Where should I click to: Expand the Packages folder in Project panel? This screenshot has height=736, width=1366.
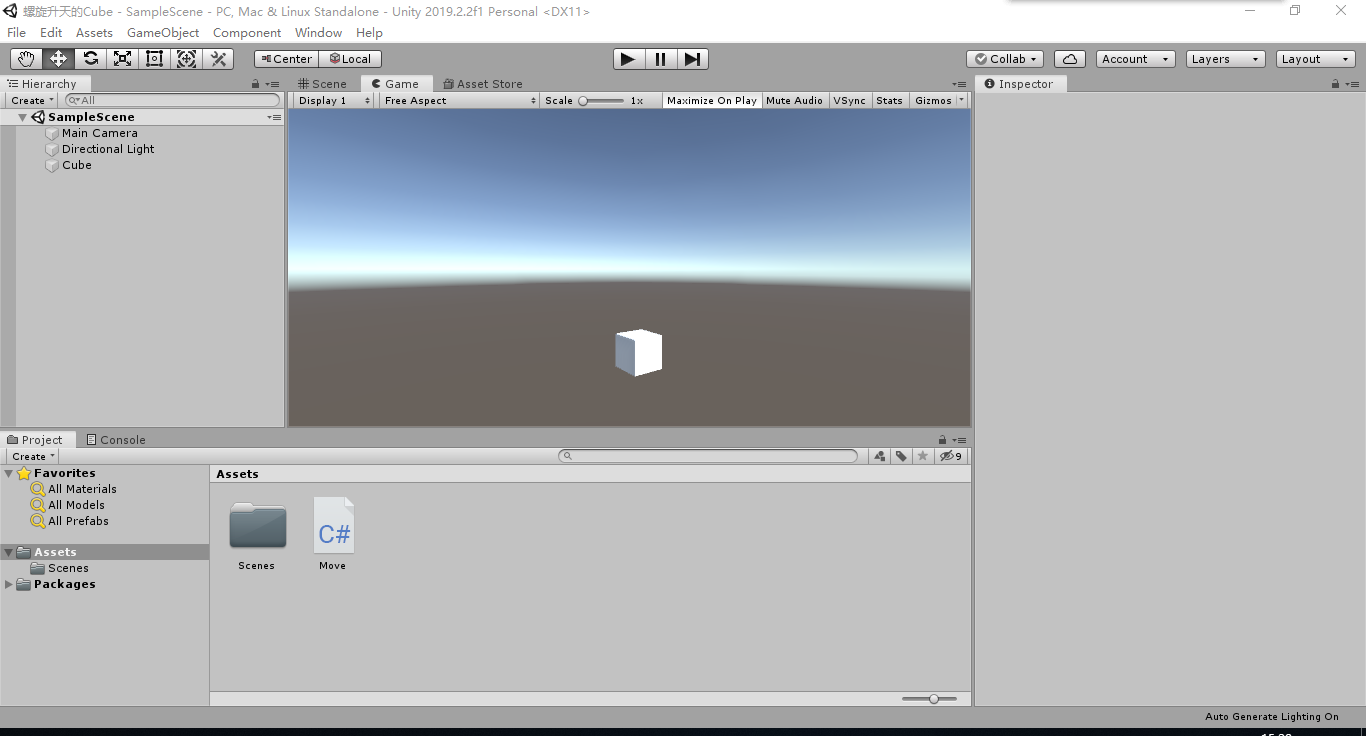8,584
